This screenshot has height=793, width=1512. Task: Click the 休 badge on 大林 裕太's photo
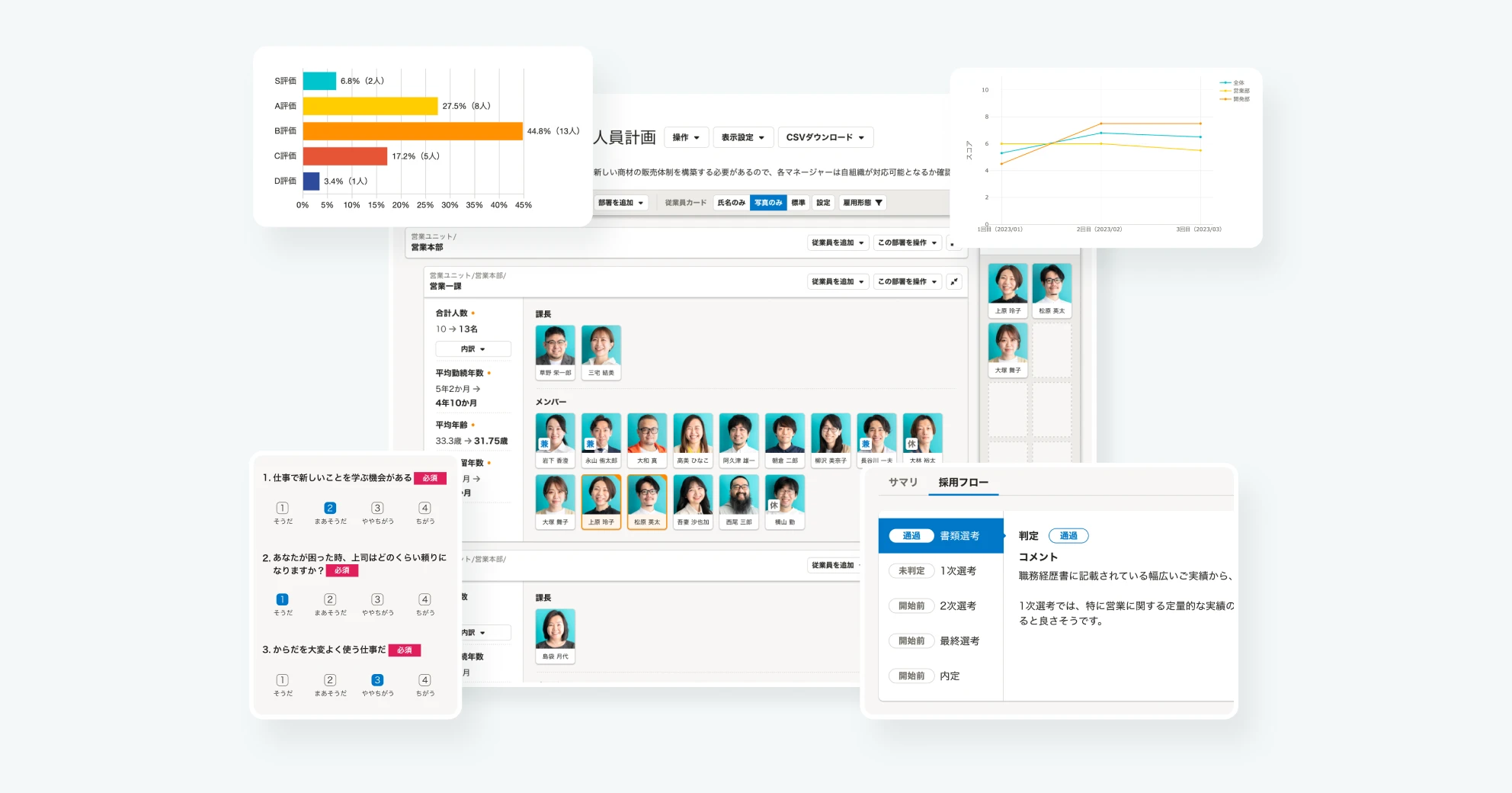tap(911, 444)
